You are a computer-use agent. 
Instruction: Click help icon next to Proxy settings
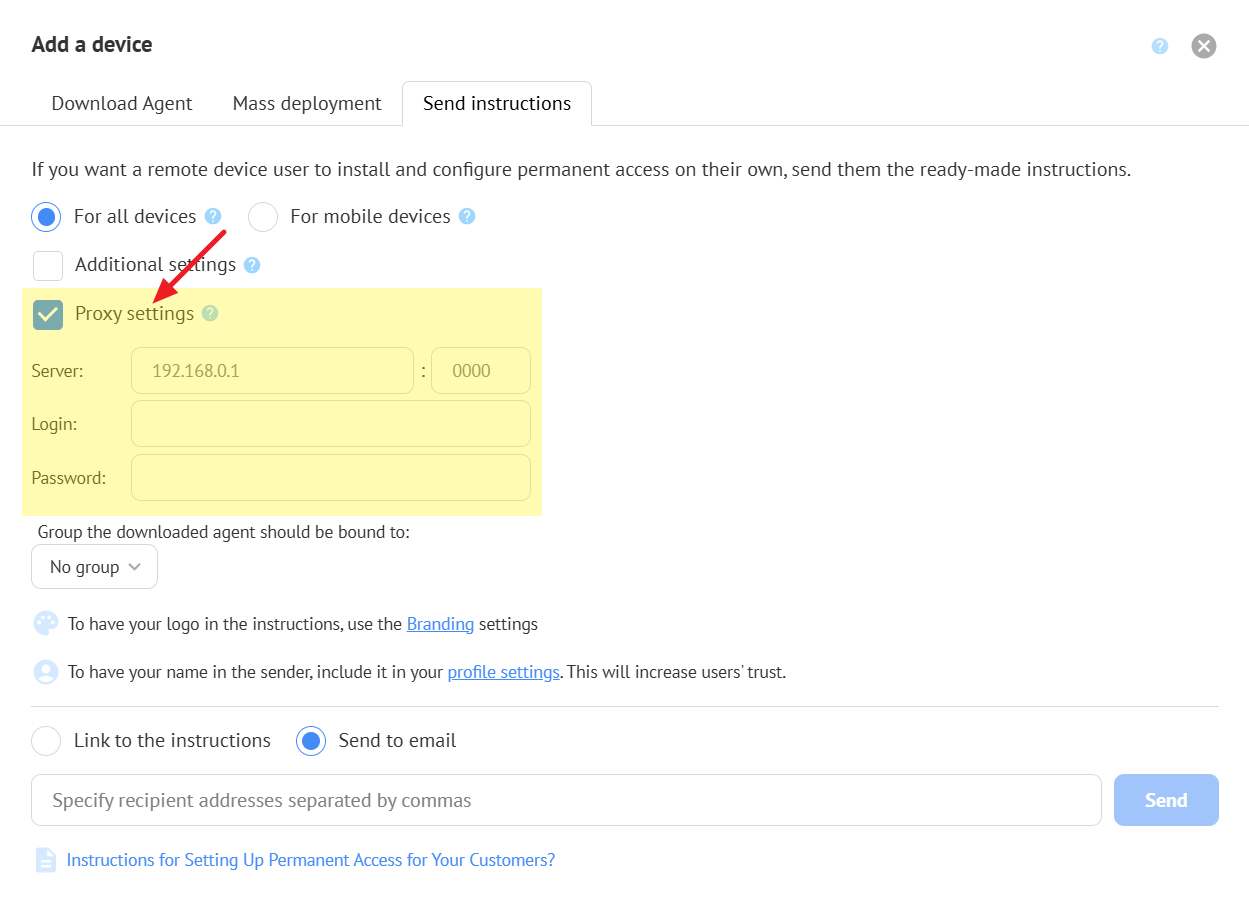[x=210, y=313]
